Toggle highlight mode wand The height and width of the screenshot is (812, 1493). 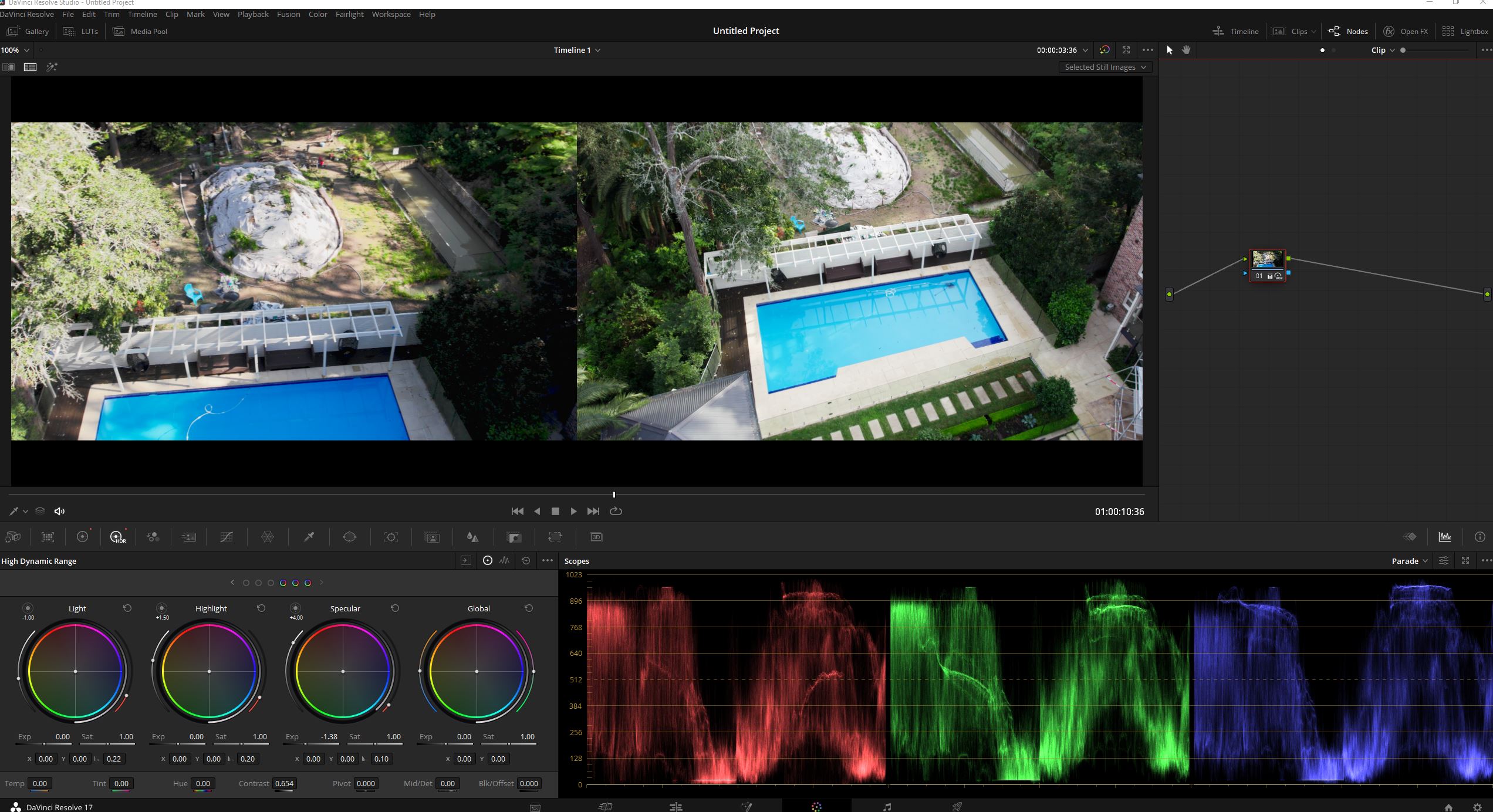click(52, 67)
